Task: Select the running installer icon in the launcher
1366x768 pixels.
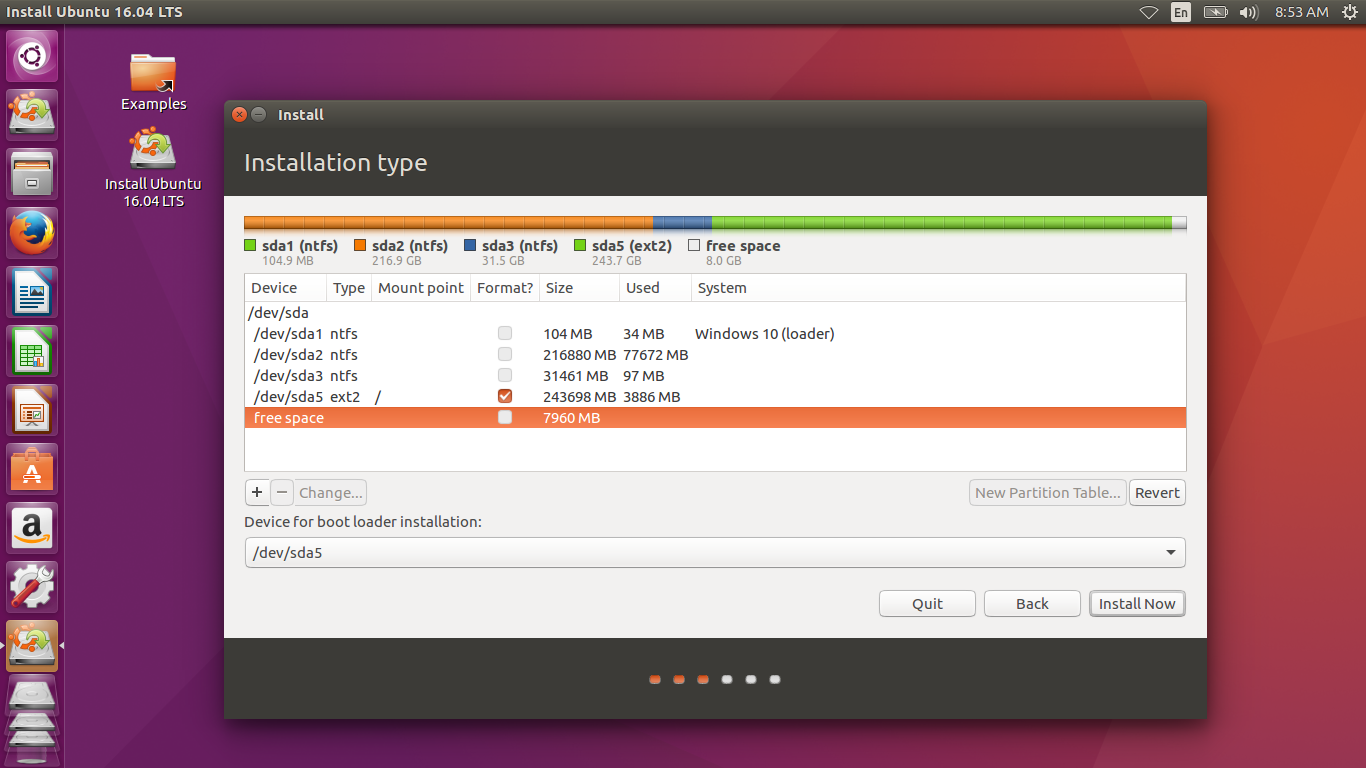Action: (x=32, y=646)
